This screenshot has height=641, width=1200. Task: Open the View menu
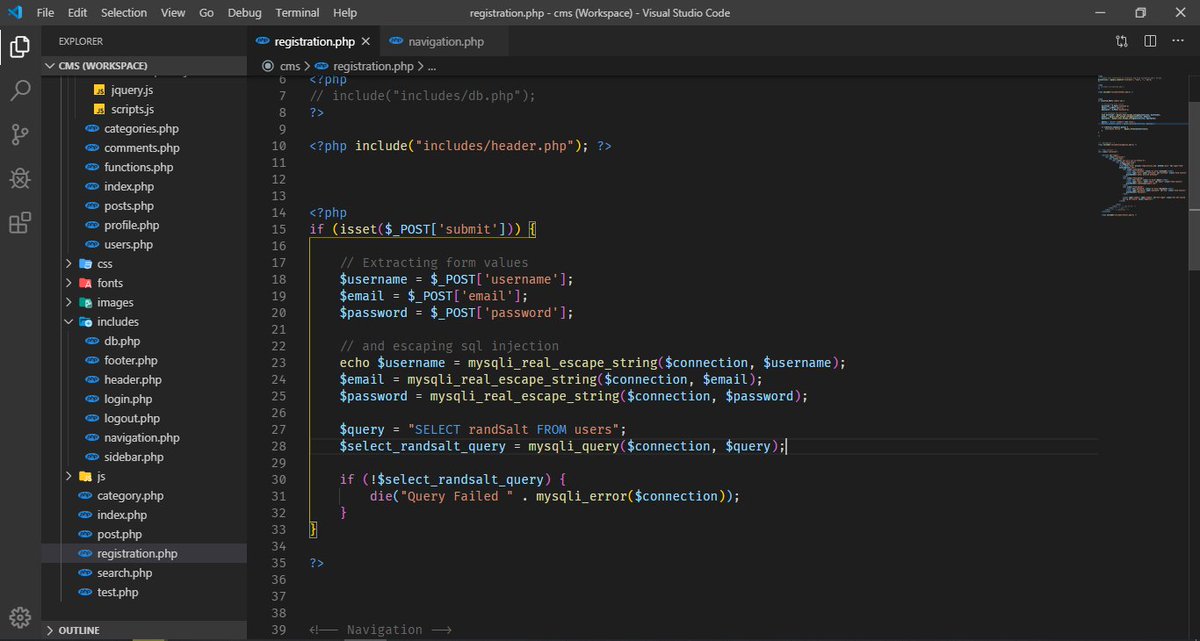(x=173, y=13)
